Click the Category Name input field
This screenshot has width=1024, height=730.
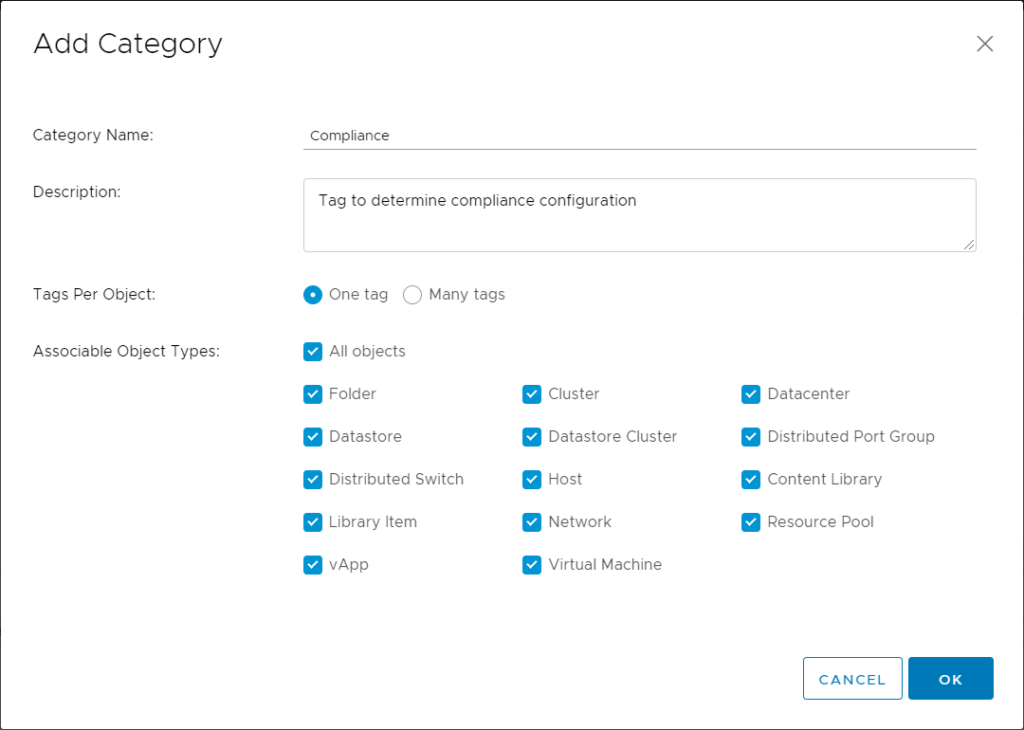click(639, 135)
